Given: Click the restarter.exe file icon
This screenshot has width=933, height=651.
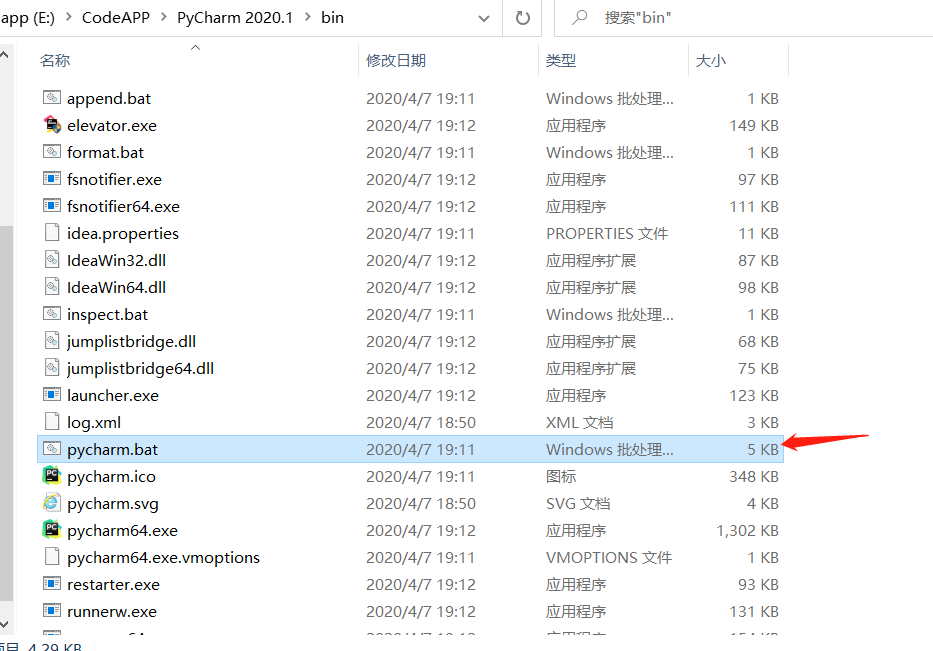Looking at the screenshot, I should (x=52, y=584).
